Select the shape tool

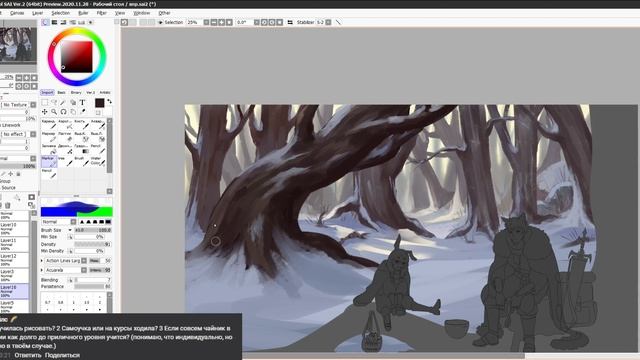(x=73, y=102)
